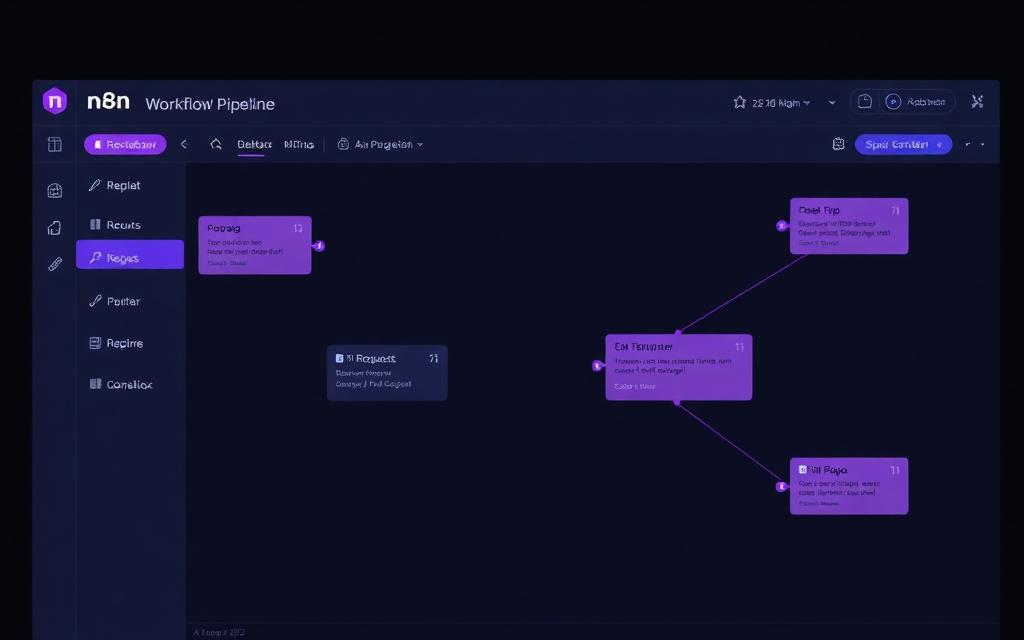This screenshot has height=640, width=1024.
Task: Open the arrow inside the blue Spur button
Action: 940,145
